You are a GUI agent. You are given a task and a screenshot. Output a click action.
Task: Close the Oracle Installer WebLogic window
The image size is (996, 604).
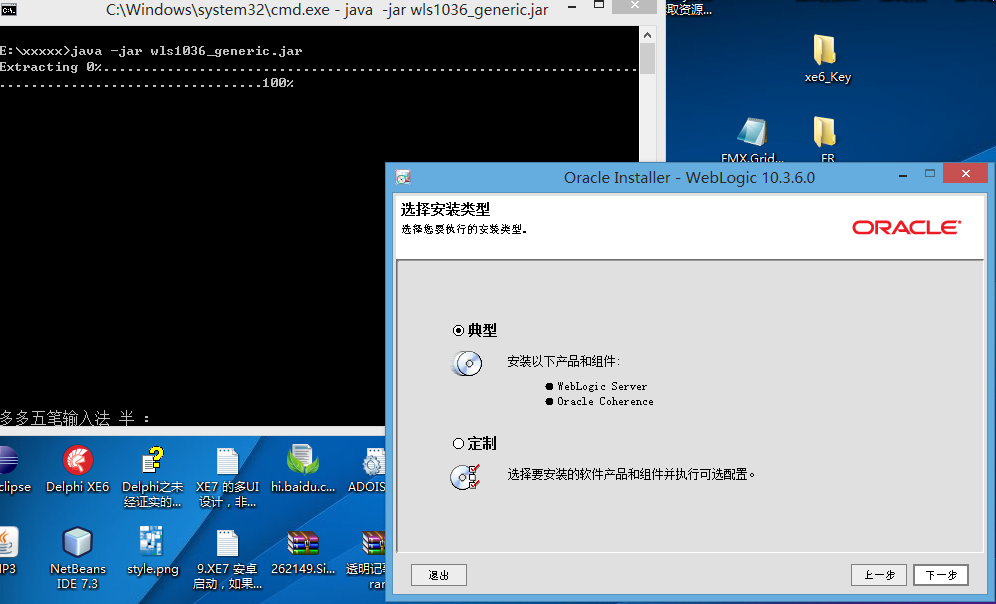[x=966, y=173]
